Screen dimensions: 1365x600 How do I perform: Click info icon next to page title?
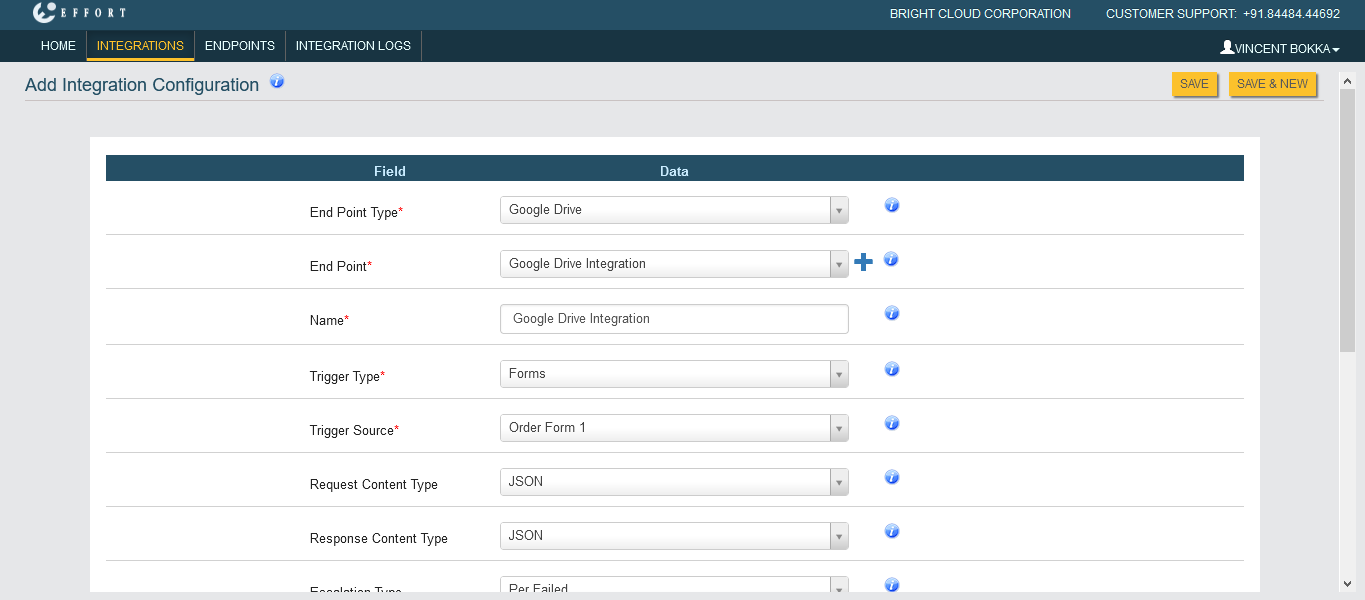[x=277, y=82]
